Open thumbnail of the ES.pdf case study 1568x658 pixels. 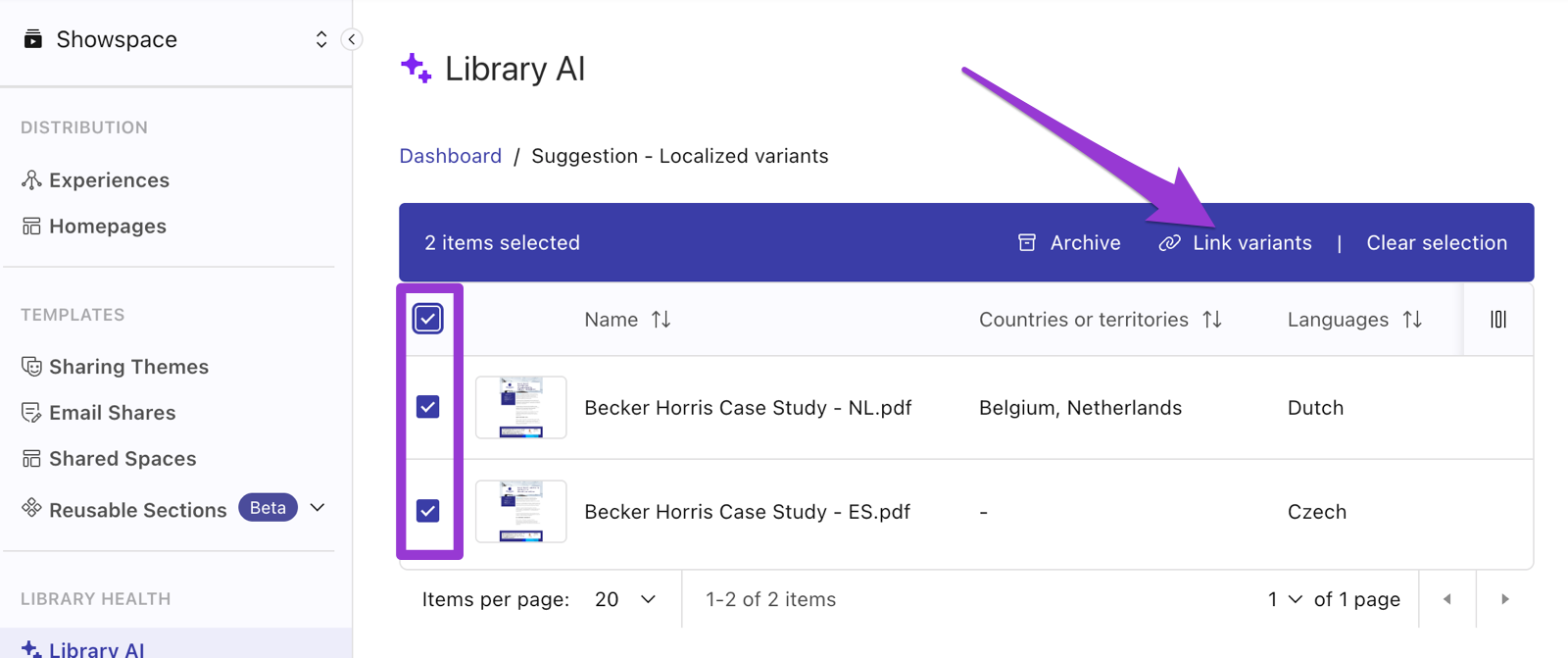point(521,511)
